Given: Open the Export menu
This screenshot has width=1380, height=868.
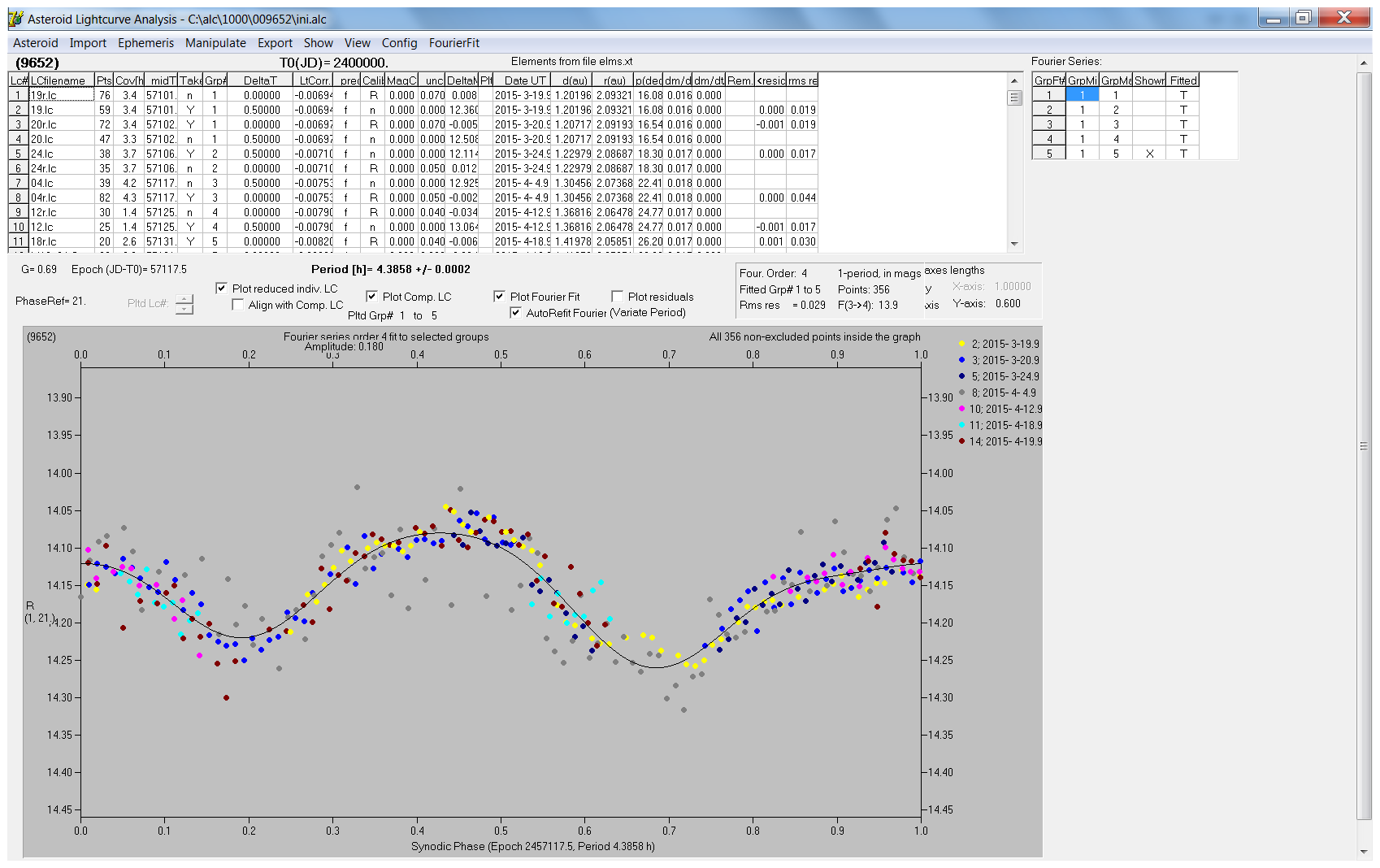Looking at the screenshot, I should click(x=275, y=43).
